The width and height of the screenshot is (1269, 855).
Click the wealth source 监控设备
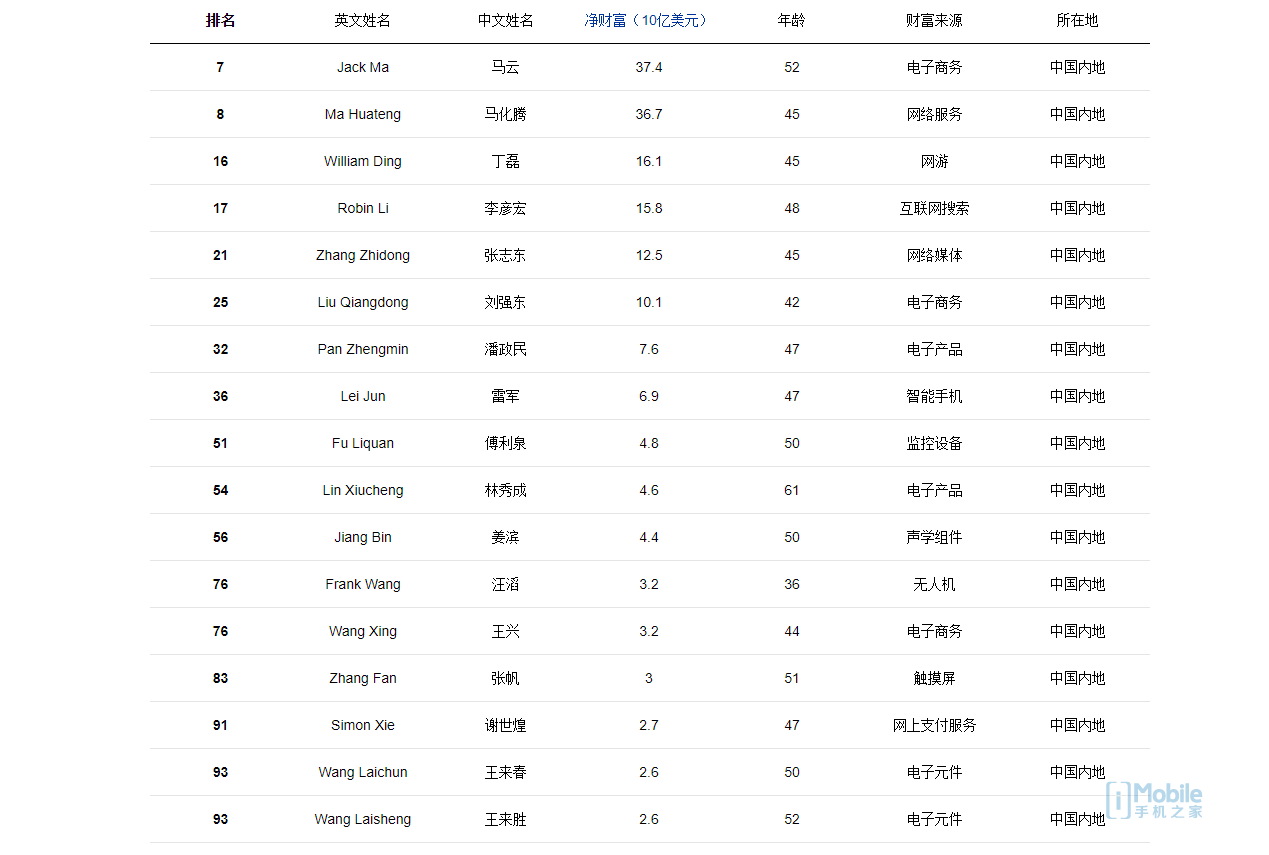coord(934,443)
